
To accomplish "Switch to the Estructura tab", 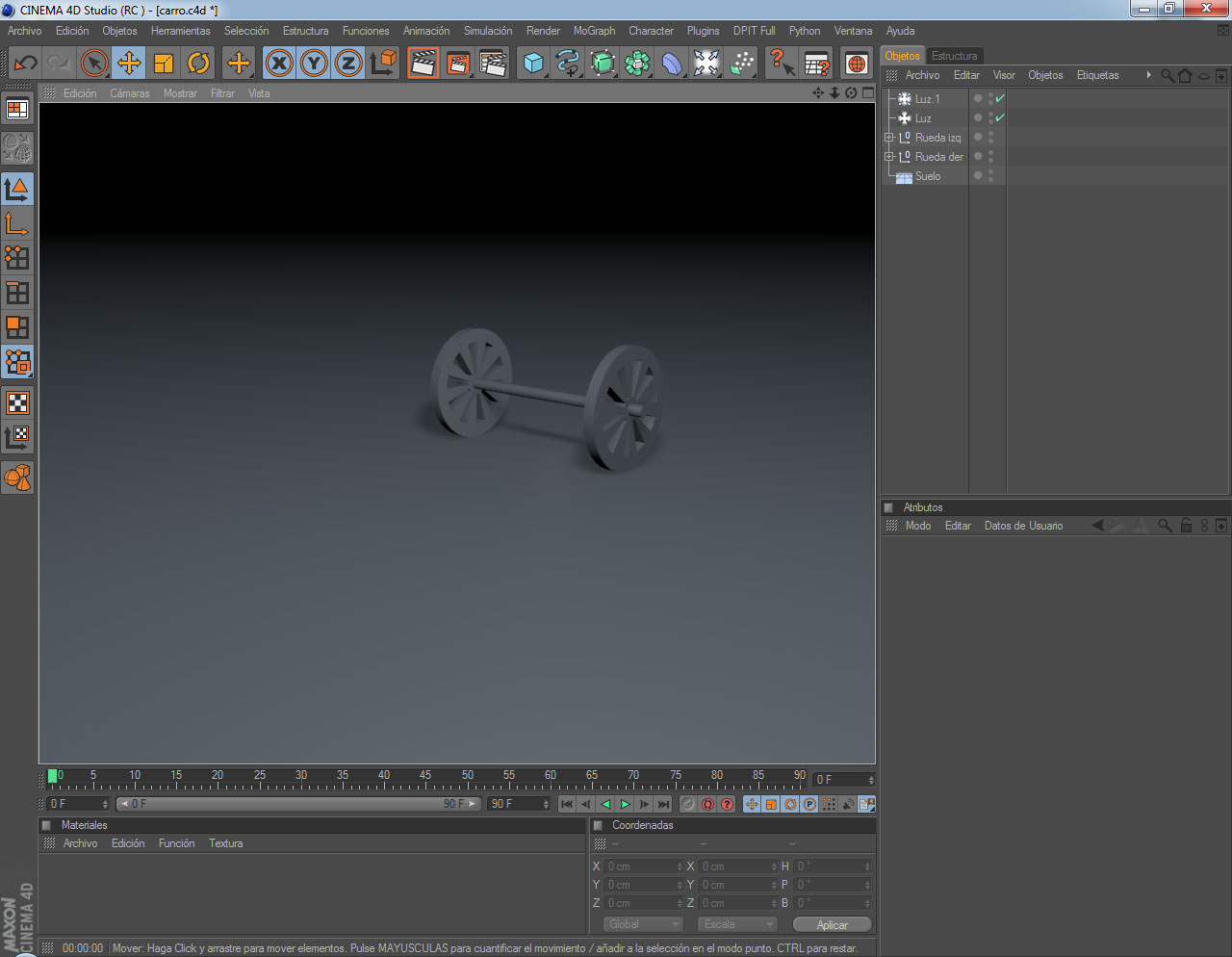I will pos(954,56).
